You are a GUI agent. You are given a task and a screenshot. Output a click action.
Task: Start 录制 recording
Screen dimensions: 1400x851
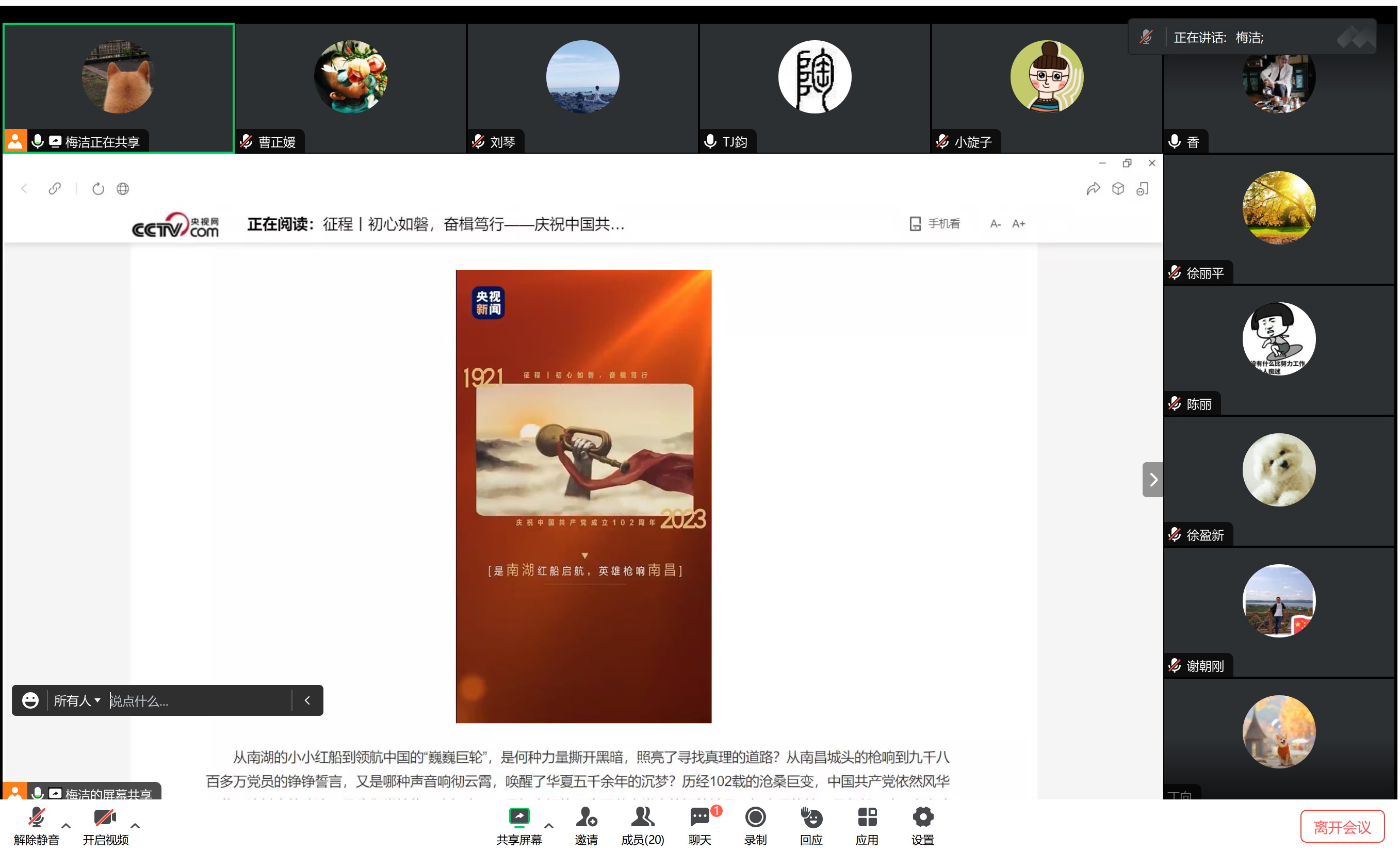click(755, 826)
